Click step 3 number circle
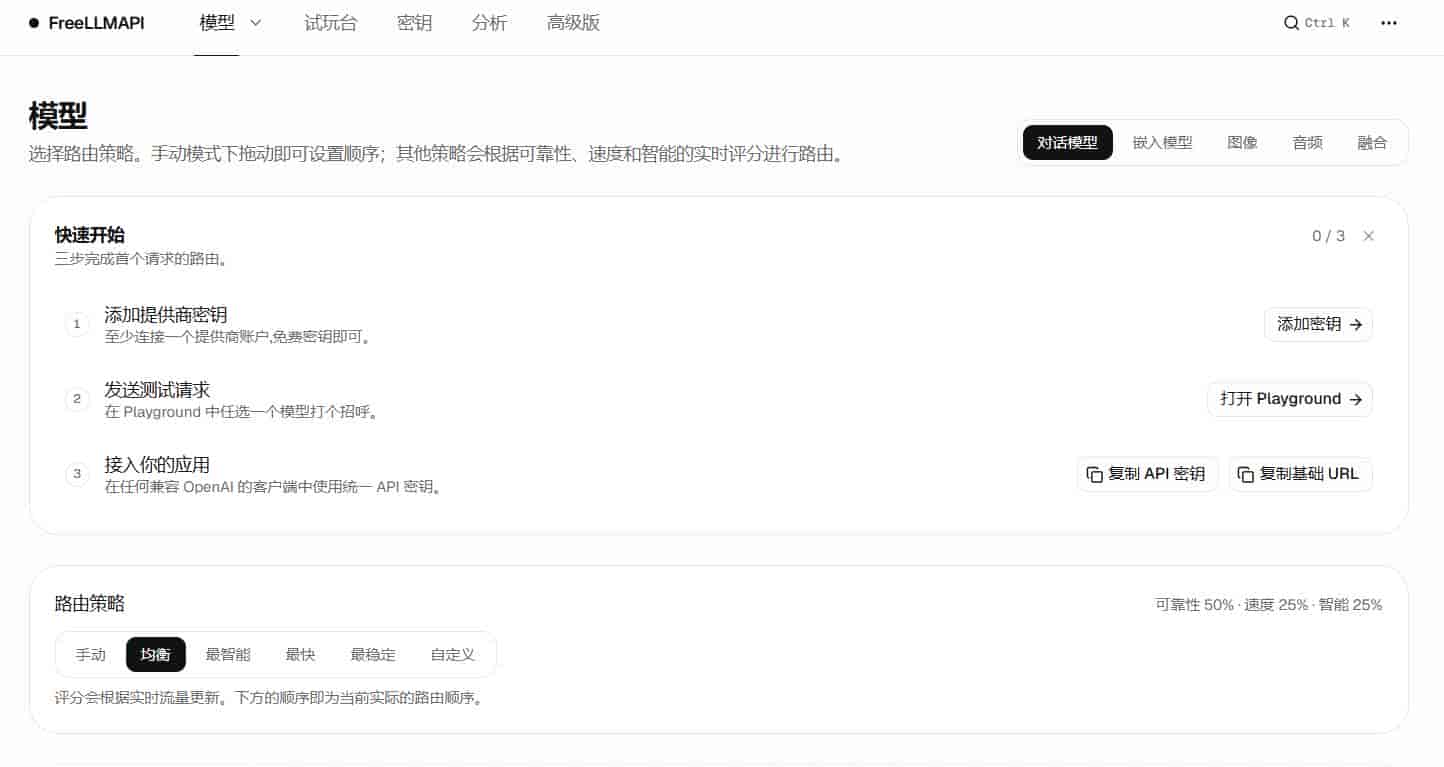 coord(77,474)
